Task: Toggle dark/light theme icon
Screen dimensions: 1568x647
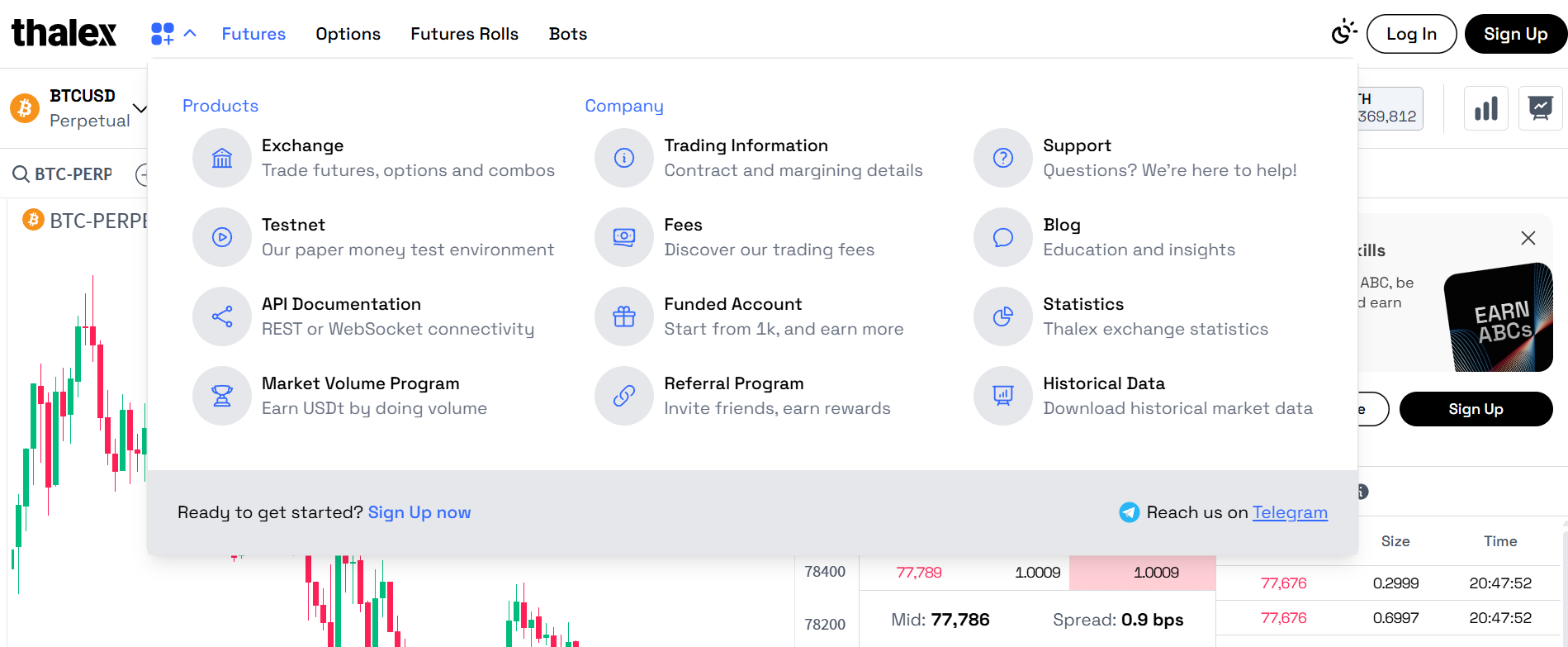Action: pyautogui.click(x=1343, y=33)
